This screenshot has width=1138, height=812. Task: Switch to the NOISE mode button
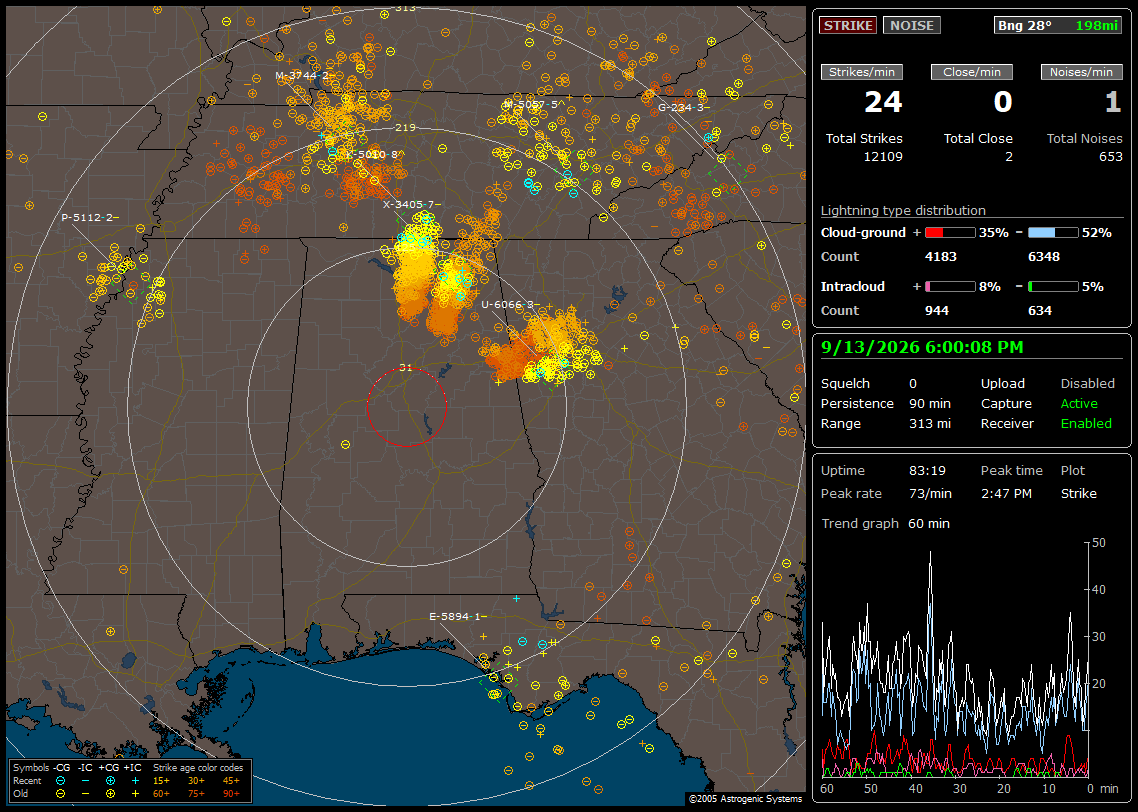(x=912, y=25)
